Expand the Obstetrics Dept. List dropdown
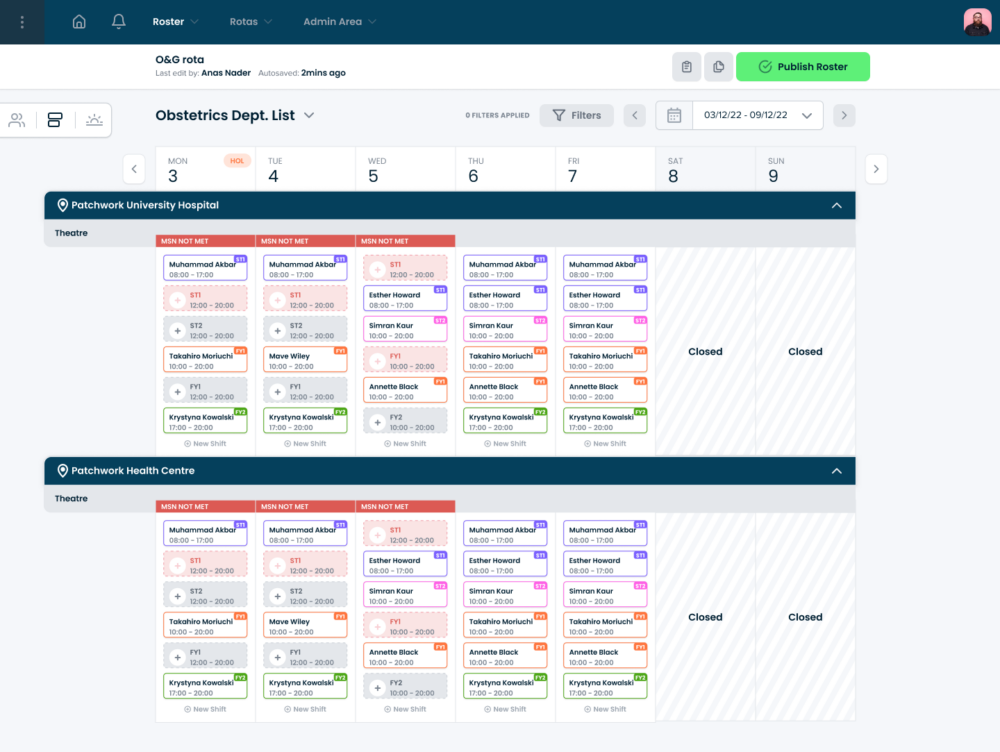Viewport: 1000px width, 752px height. pyautogui.click(x=309, y=115)
